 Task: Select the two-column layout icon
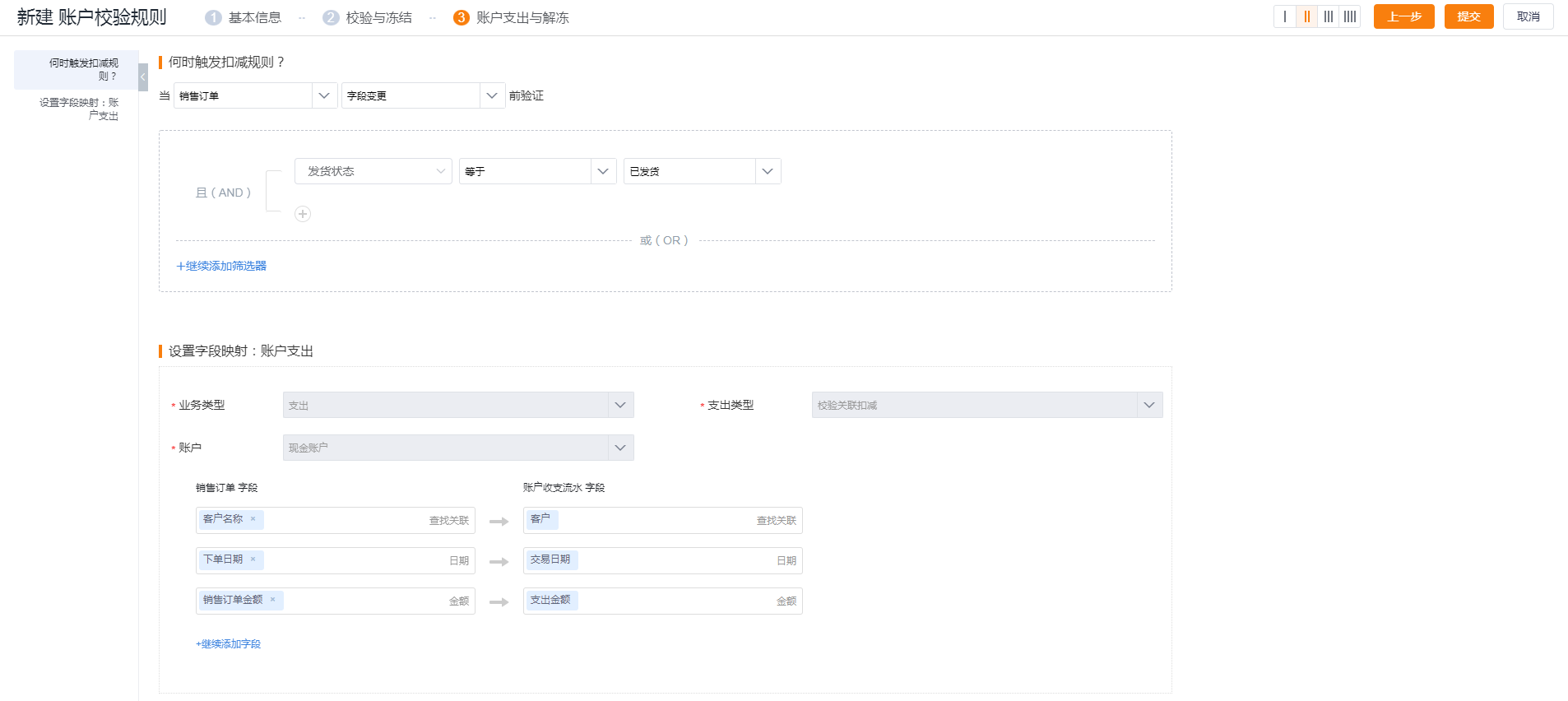pos(1306,16)
